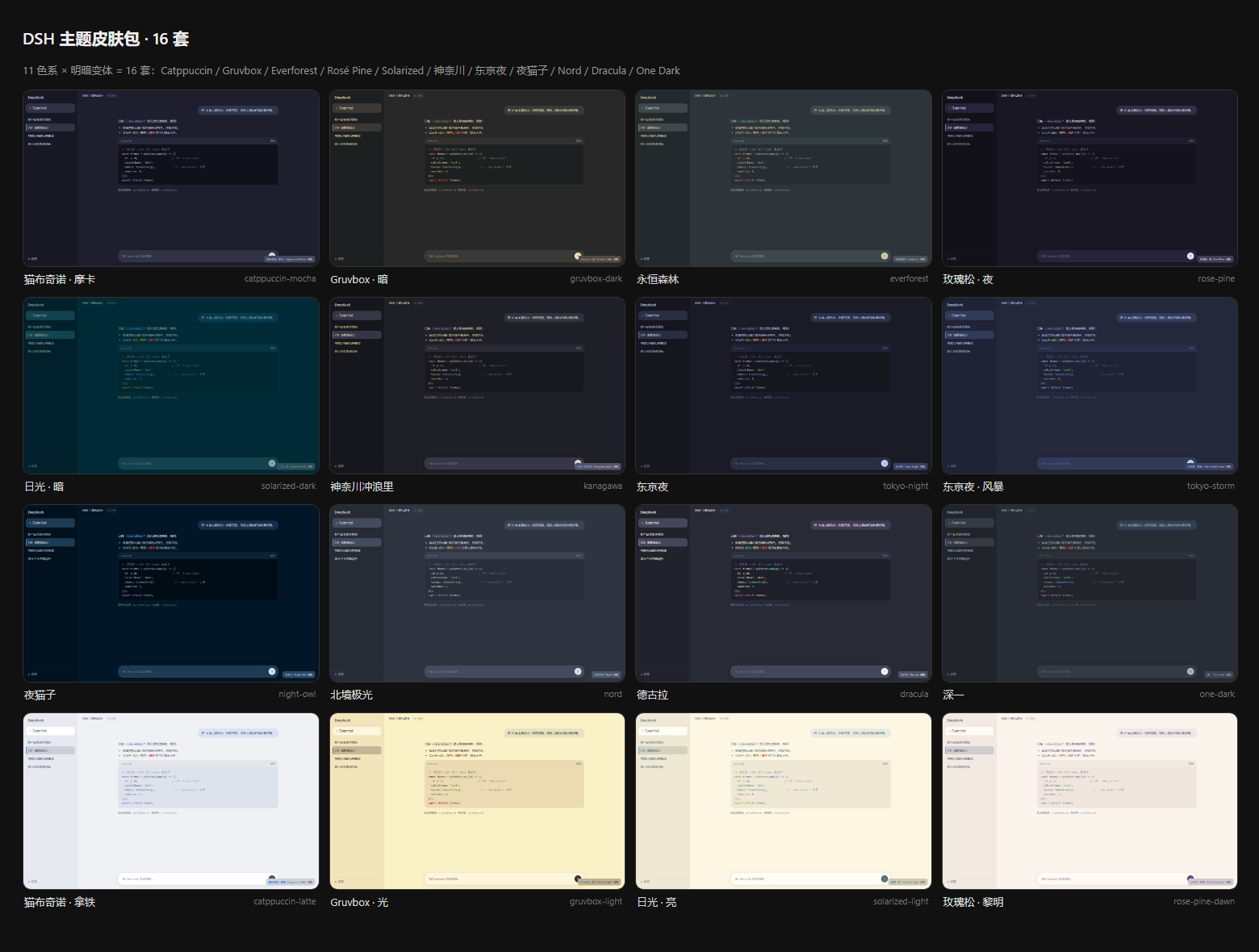Click the page title "DSH 主题皮肤包 · 16 套"

click(106, 39)
